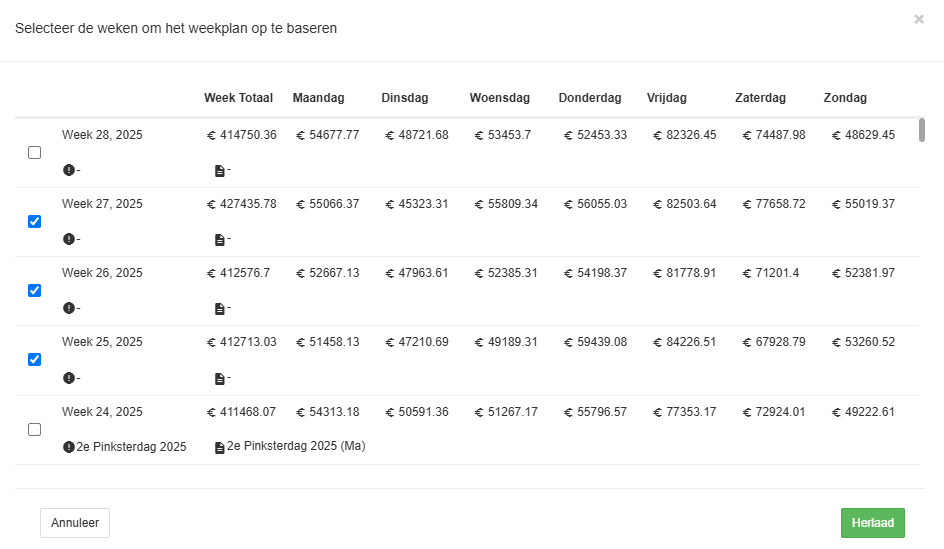This screenshot has width=944, height=549.
Task: Uncheck the Week 26, 2025 checkbox
Action: coord(35,291)
